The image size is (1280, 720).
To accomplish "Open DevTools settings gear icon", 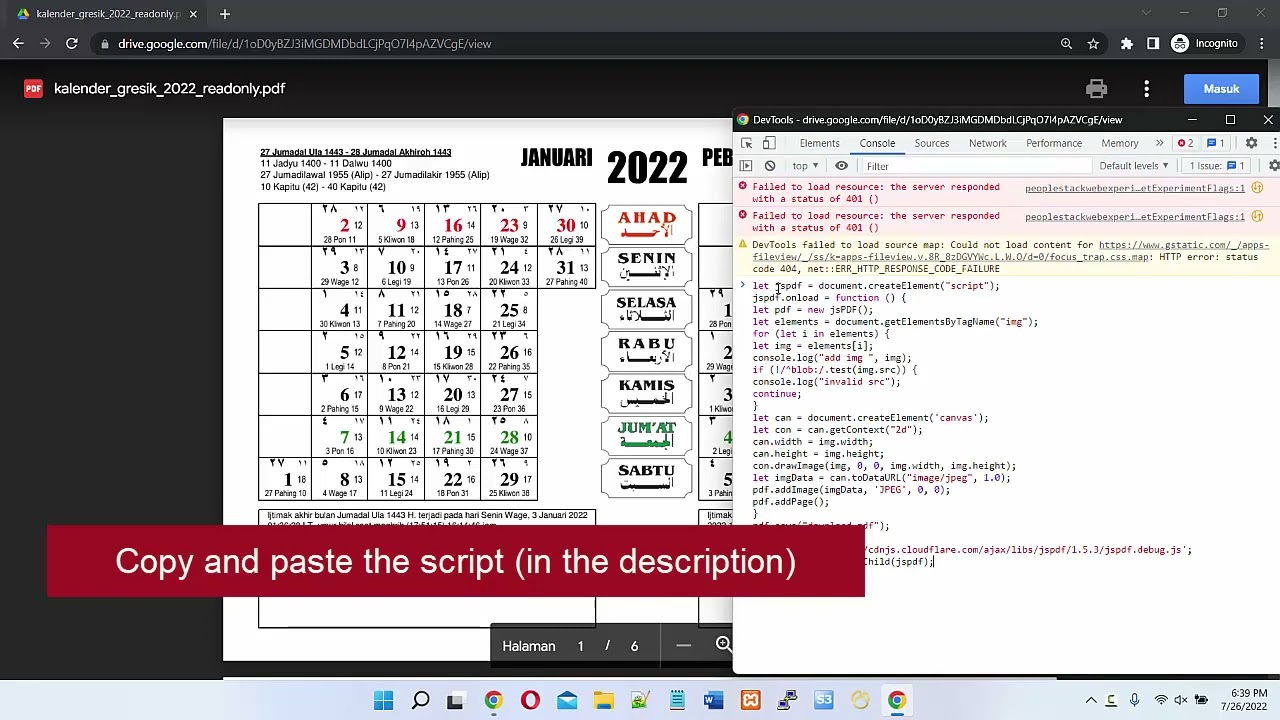I will point(1251,143).
